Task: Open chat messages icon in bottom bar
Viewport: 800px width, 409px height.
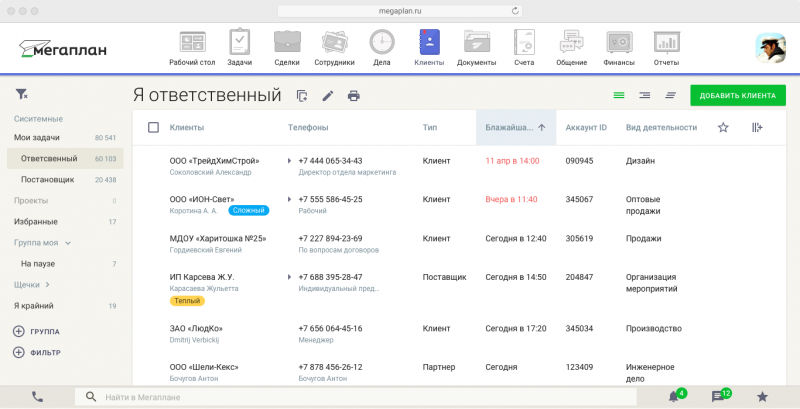Action: 717,397
